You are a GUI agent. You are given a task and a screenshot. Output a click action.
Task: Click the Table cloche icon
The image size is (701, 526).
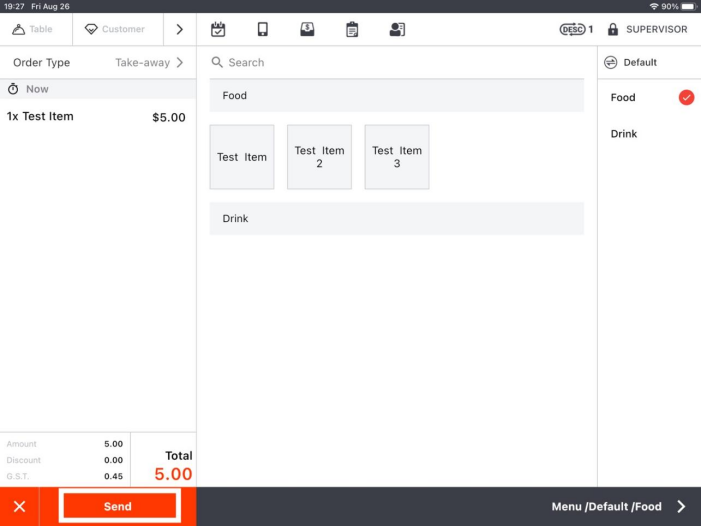coord(18,29)
